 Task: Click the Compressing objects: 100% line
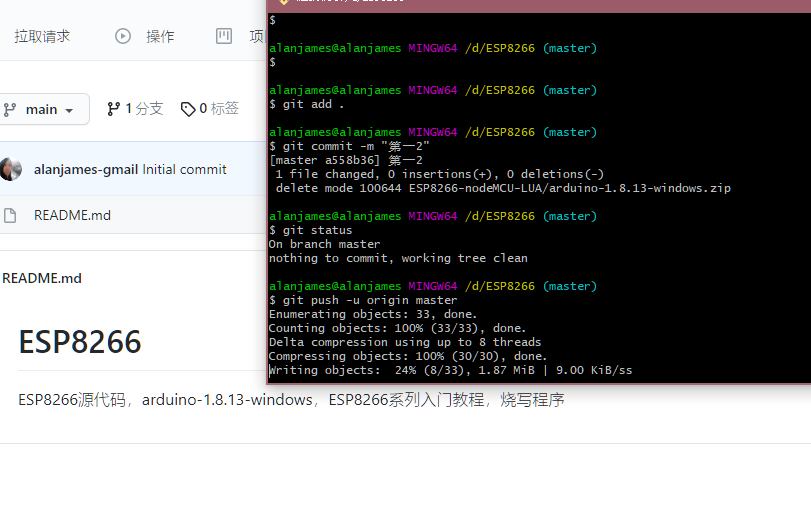pyautogui.click(x=408, y=356)
